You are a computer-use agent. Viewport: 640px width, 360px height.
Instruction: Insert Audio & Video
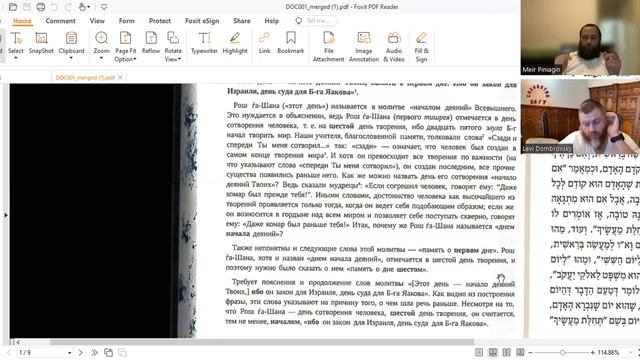pos(394,47)
